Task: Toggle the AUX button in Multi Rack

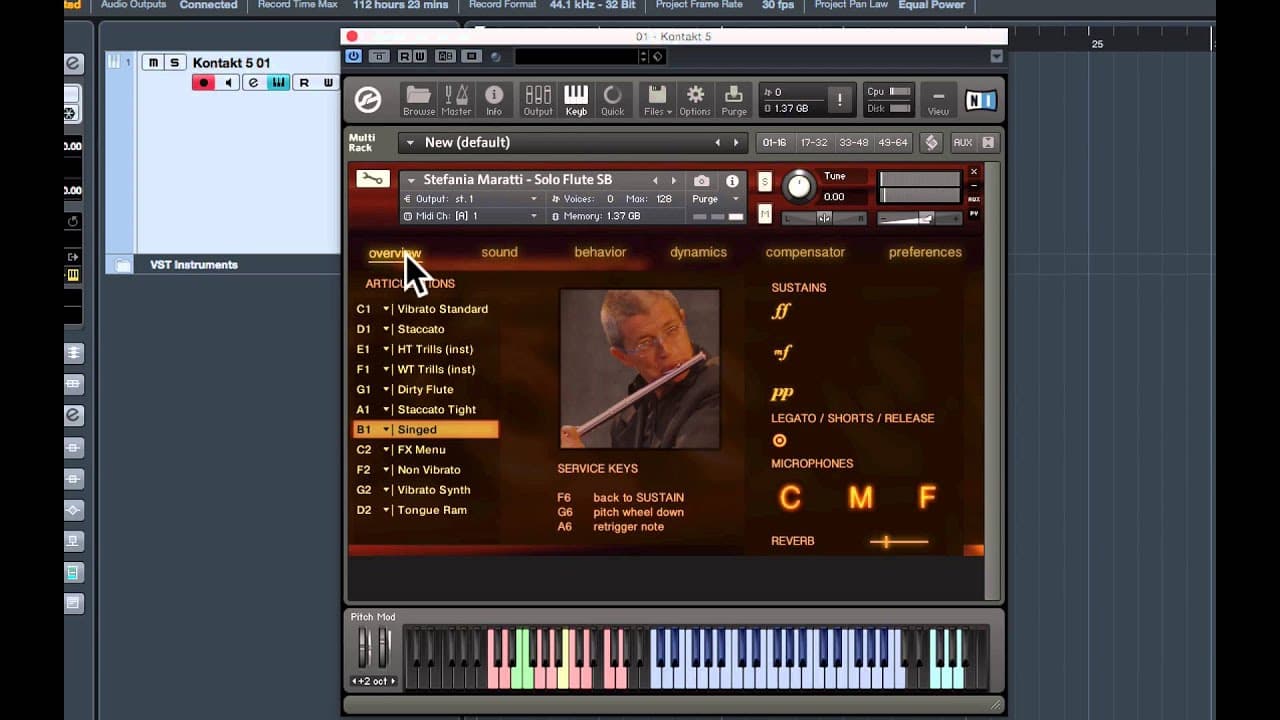Action: click(x=962, y=143)
